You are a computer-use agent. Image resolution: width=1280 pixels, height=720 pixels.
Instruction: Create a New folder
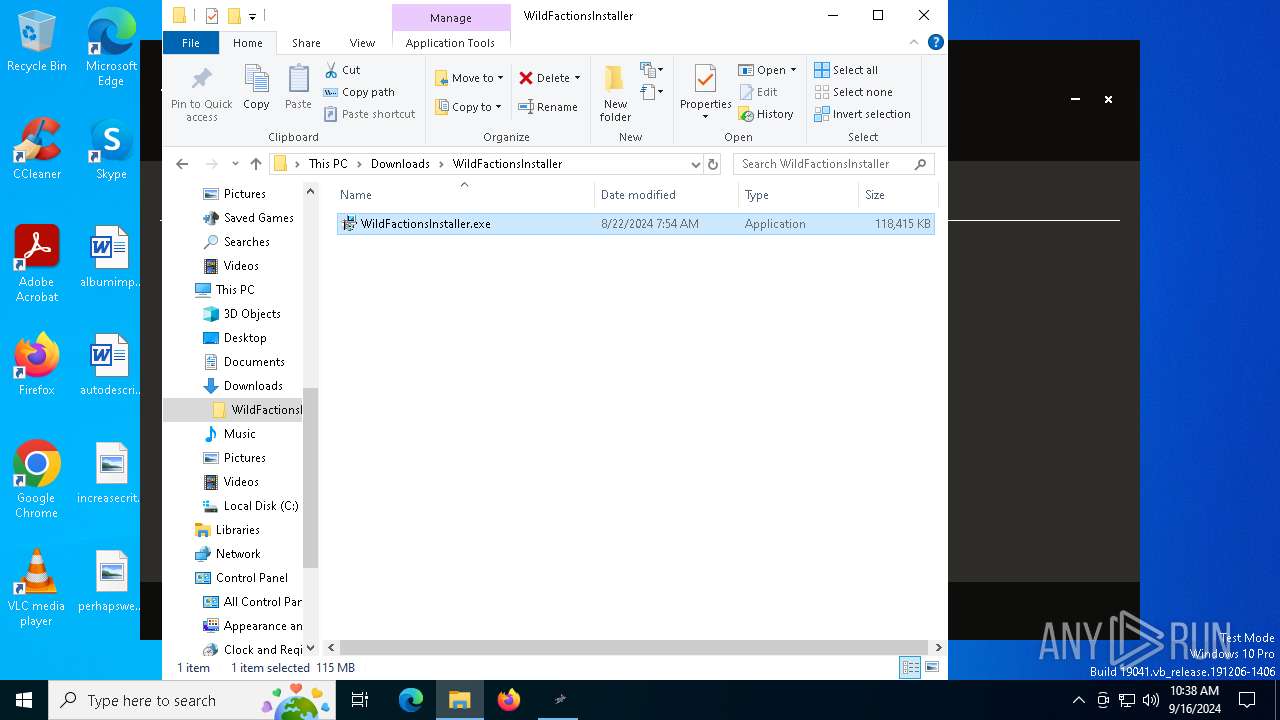pos(615,93)
